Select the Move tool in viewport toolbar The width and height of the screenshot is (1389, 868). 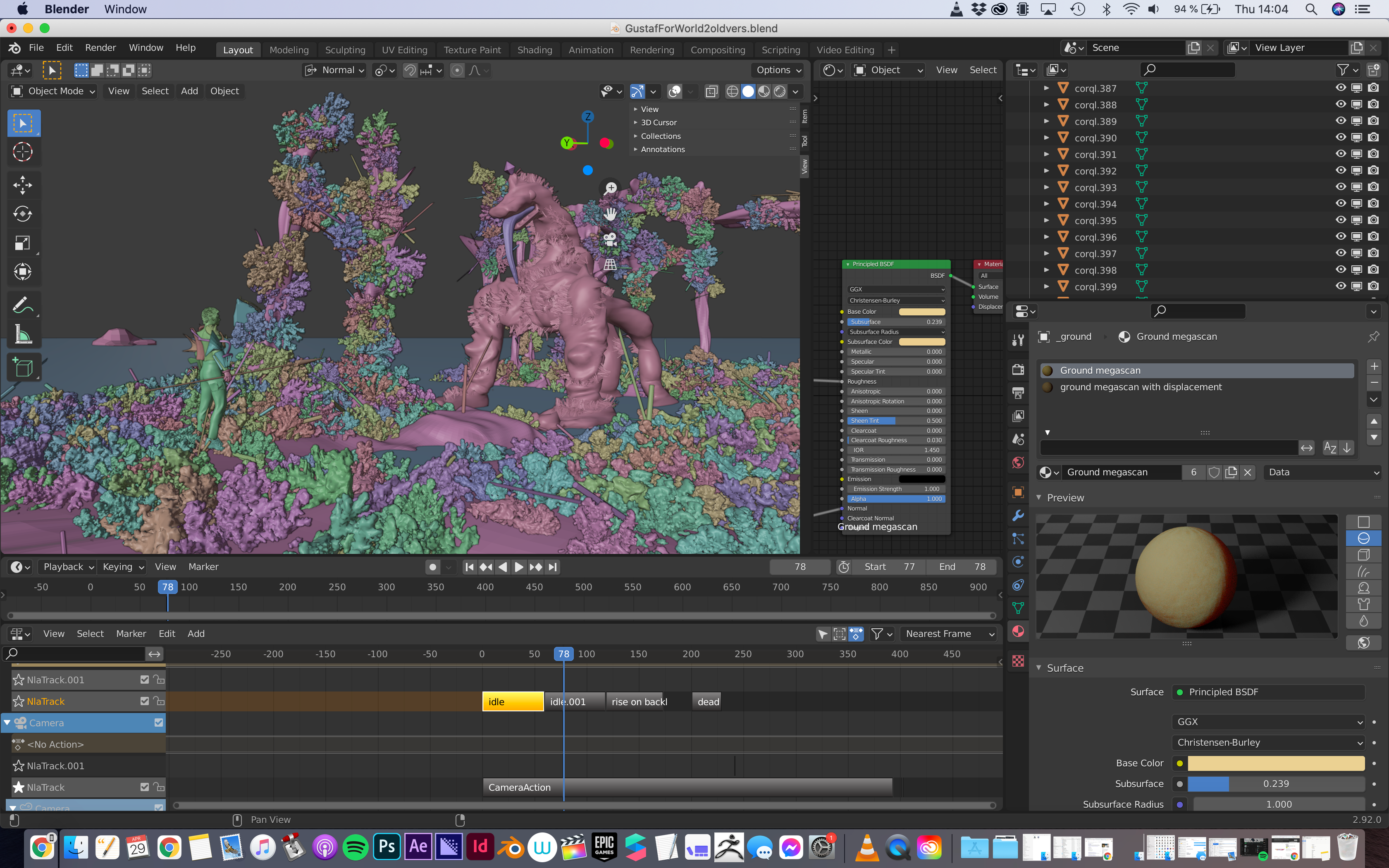point(22,184)
